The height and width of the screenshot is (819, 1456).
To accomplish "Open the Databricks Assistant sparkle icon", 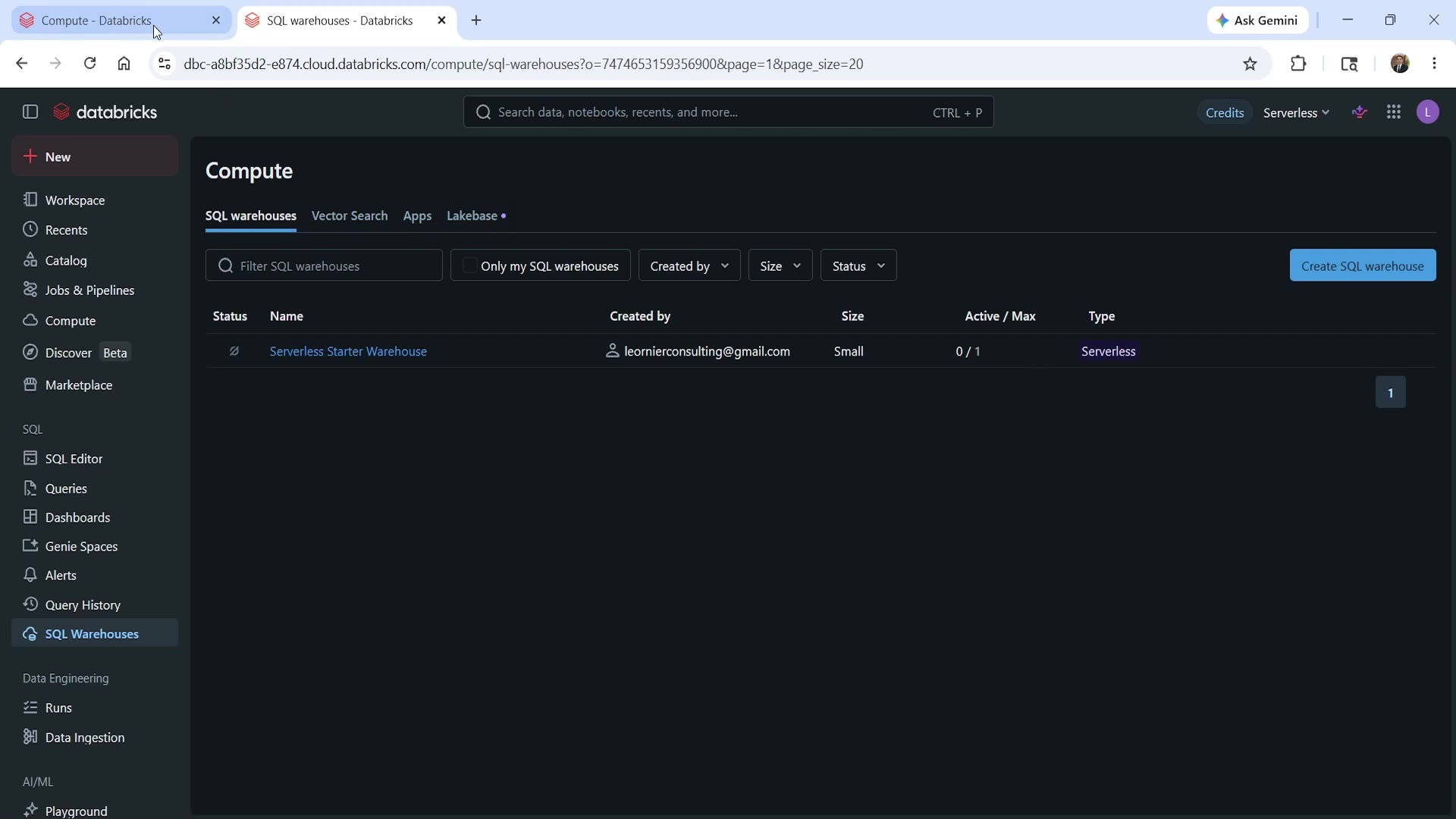I will [x=1360, y=112].
